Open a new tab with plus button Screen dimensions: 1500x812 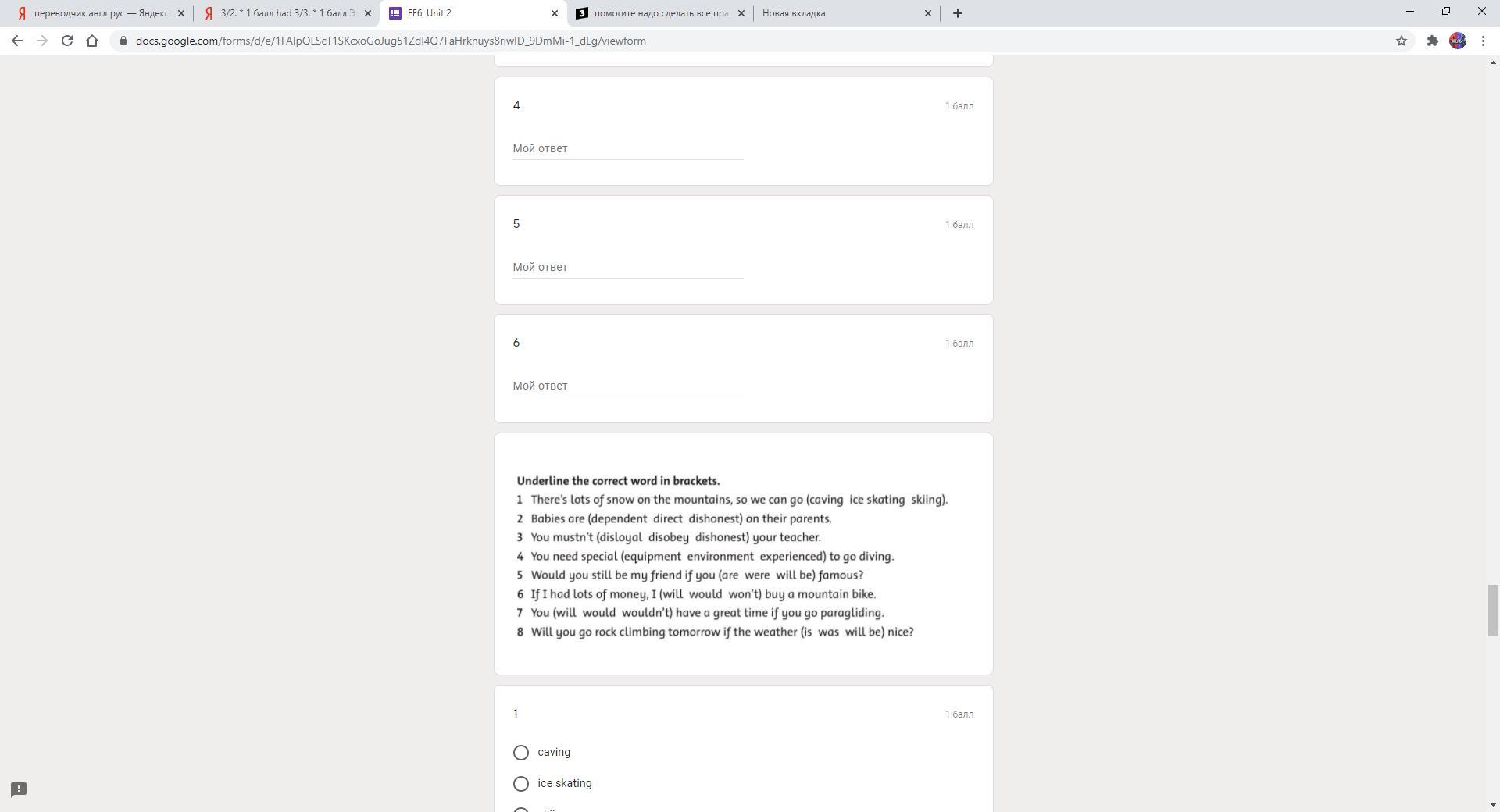[957, 13]
